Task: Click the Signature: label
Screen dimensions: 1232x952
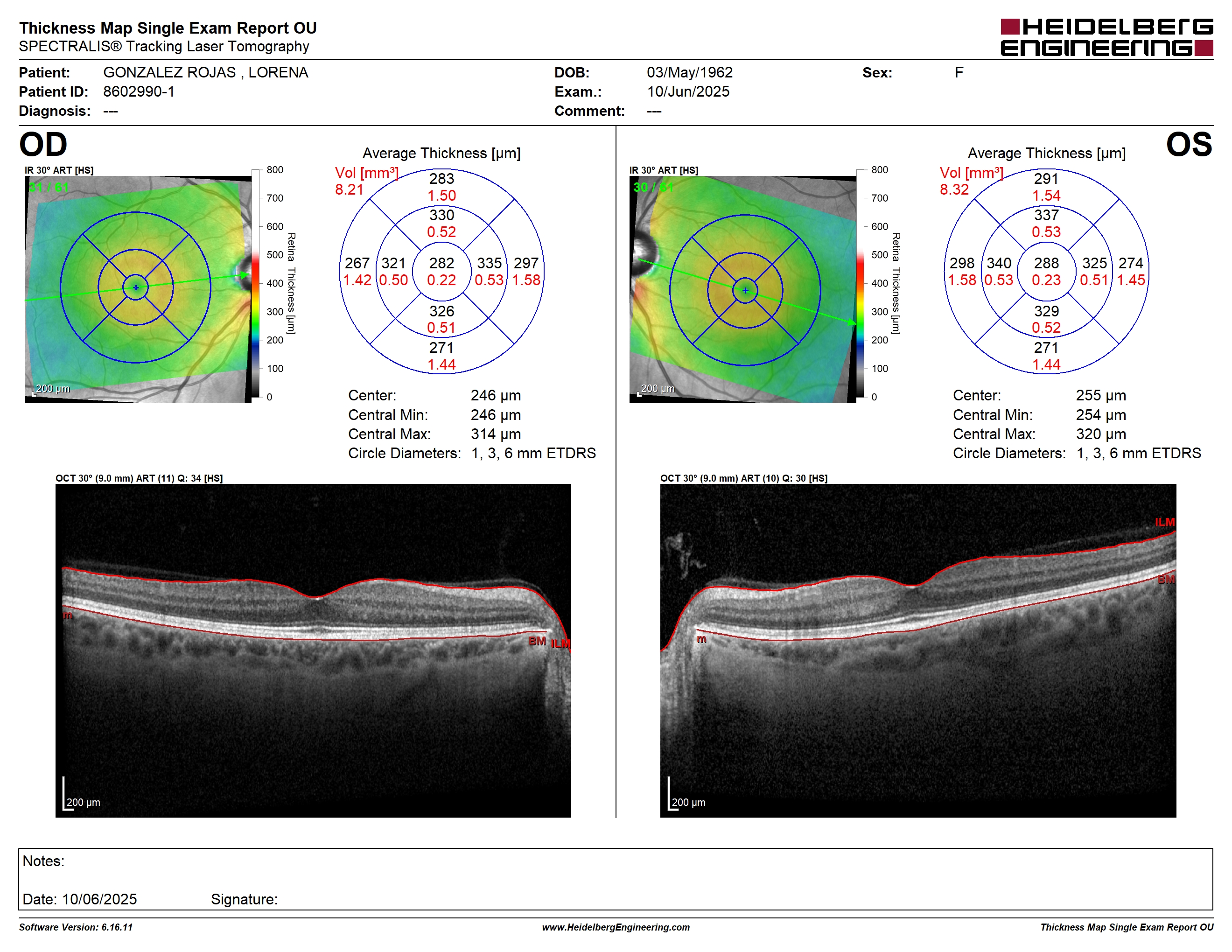Action: click(244, 899)
